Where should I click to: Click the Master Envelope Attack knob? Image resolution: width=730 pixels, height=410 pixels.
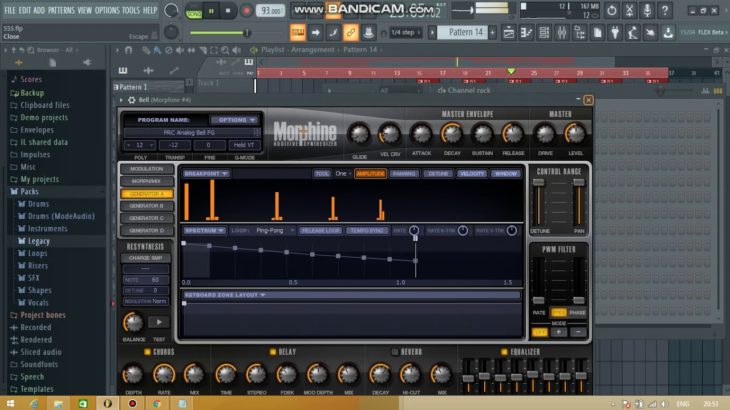(x=421, y=134)
